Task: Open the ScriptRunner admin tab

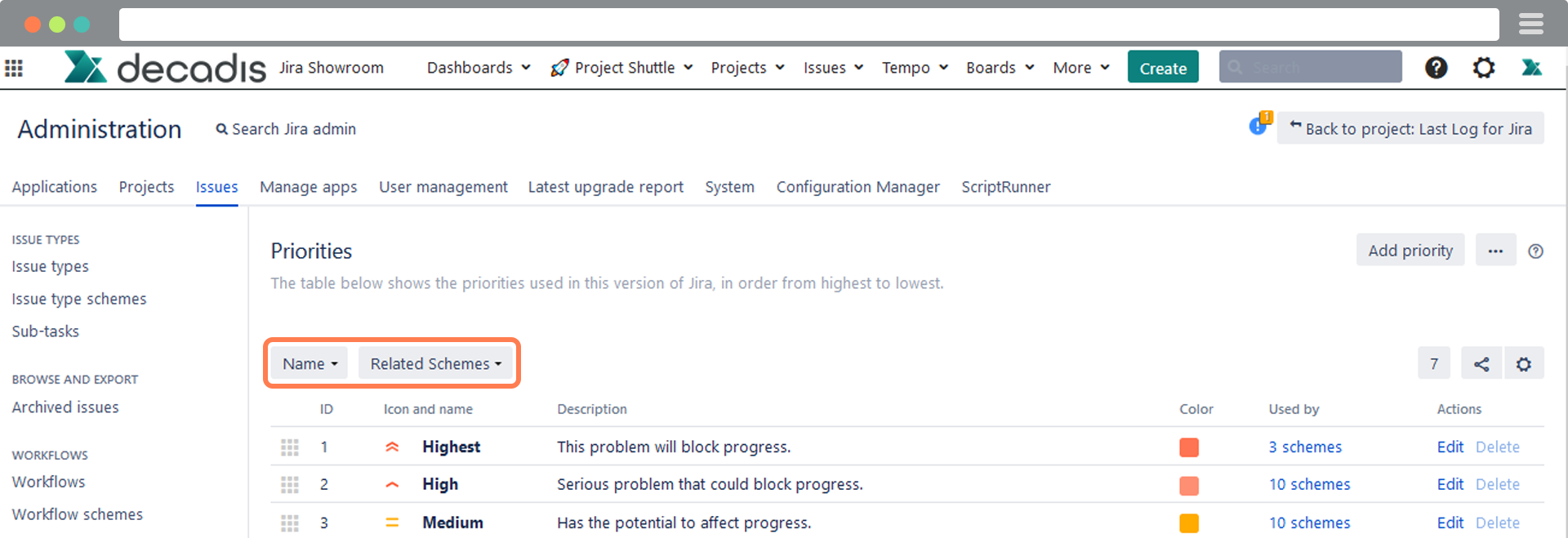Action: tap(1005, 187)
